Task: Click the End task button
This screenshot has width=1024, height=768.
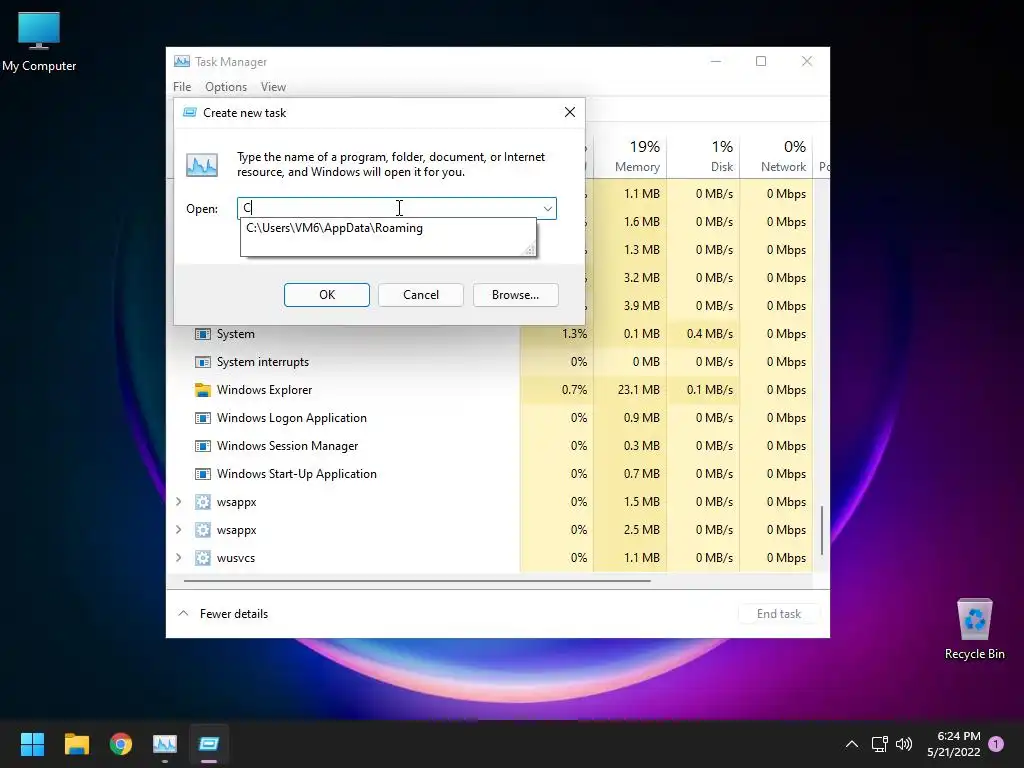Action: pos(778,614)
